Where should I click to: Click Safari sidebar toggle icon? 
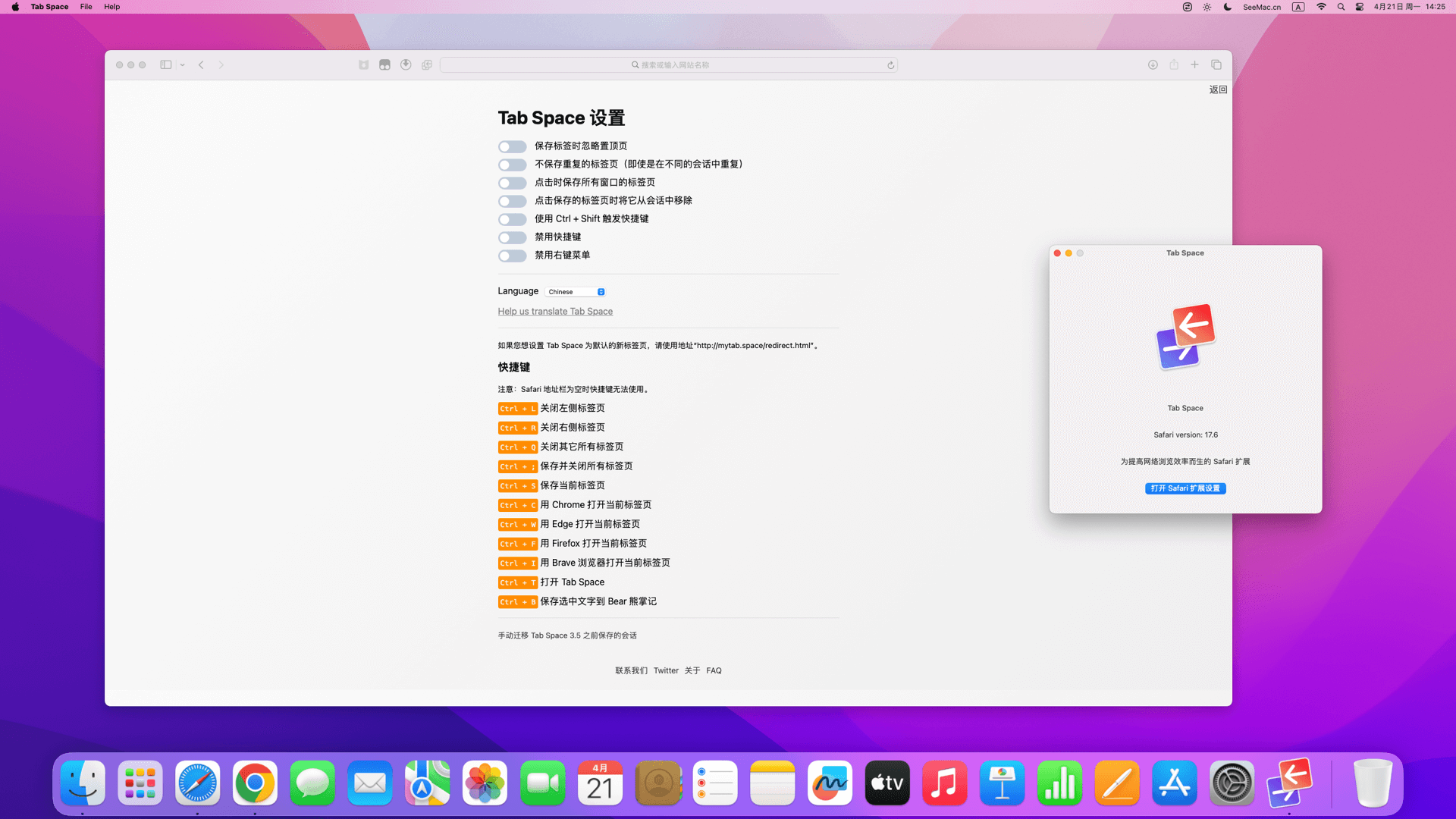pos(165,65)
